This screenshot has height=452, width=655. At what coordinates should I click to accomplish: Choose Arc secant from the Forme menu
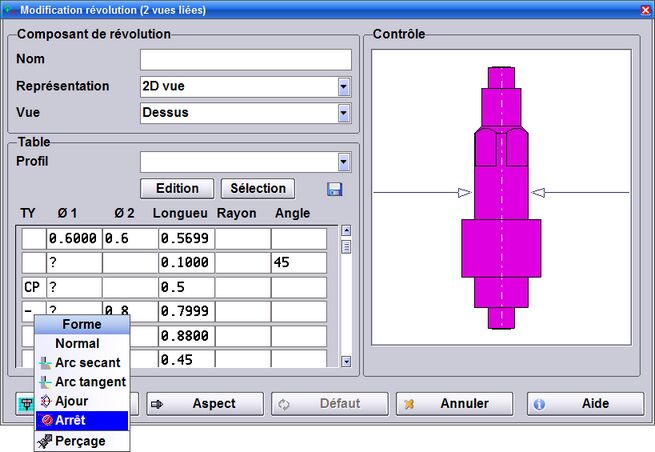(82, 363)
